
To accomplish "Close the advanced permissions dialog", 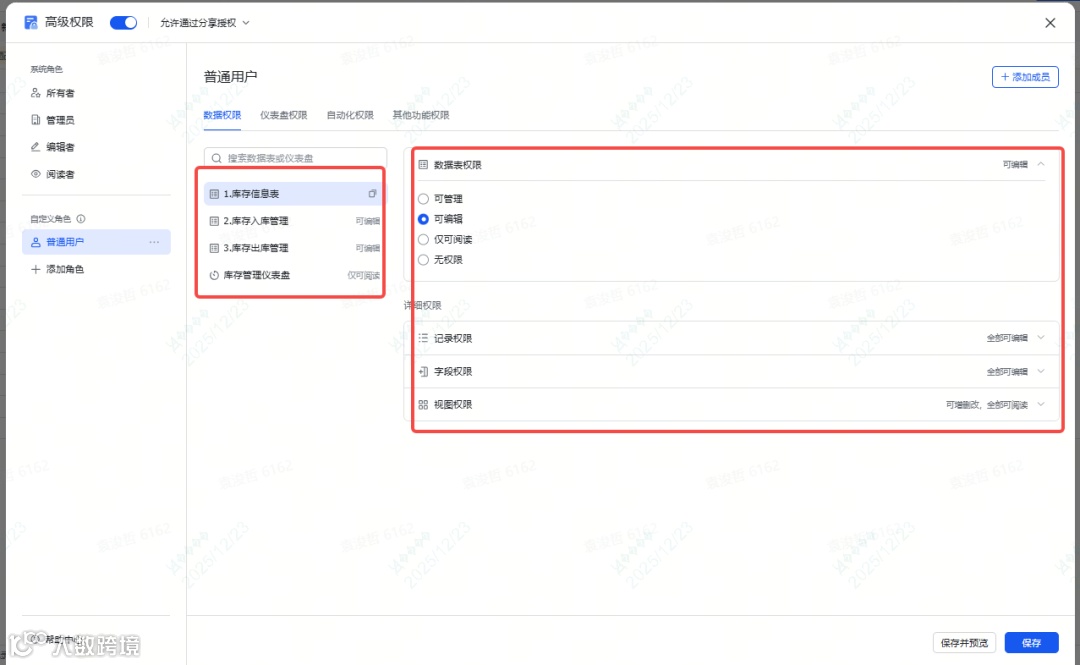I will click(x=1050, y=23).
